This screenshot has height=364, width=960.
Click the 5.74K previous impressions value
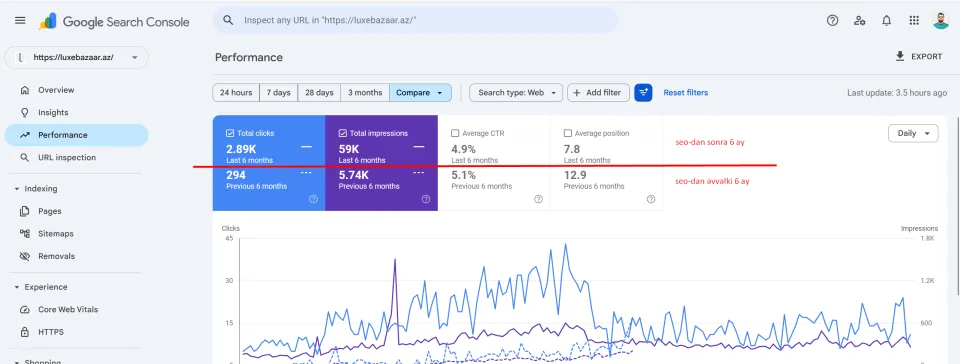pyautogui.click(x=354, y=176)
